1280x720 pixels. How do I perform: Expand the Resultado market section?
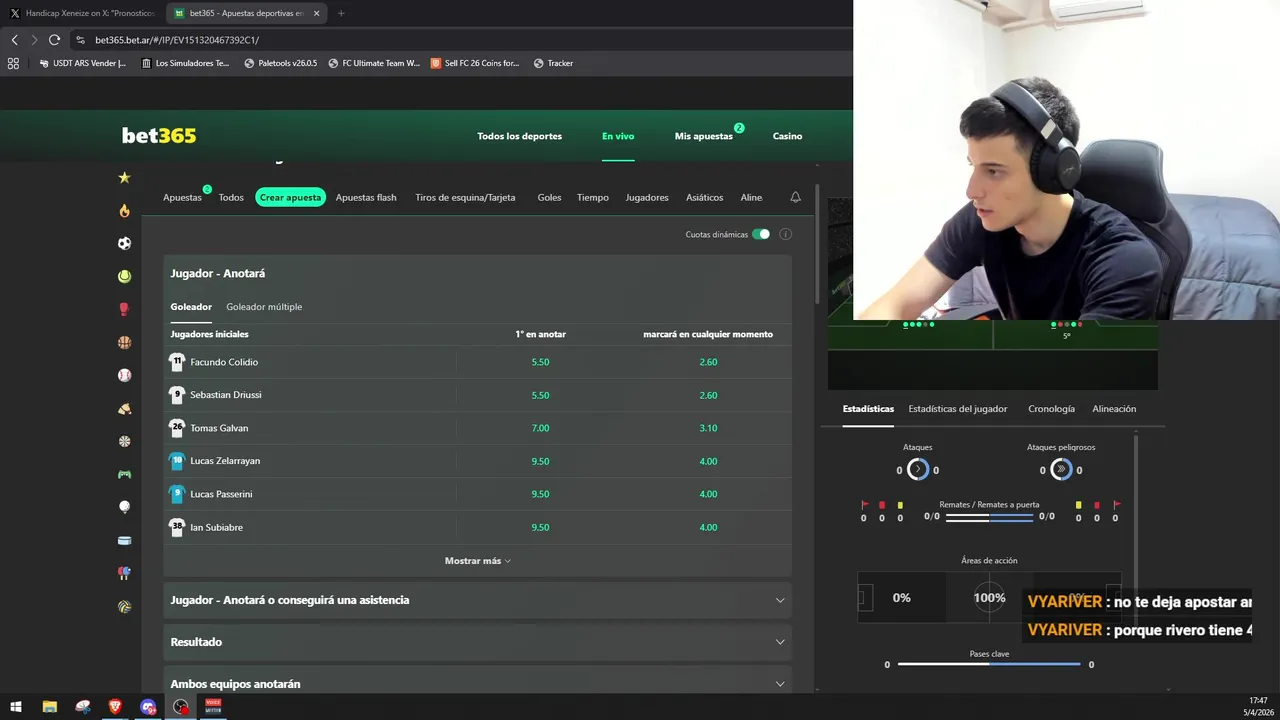tap(477, 642)
